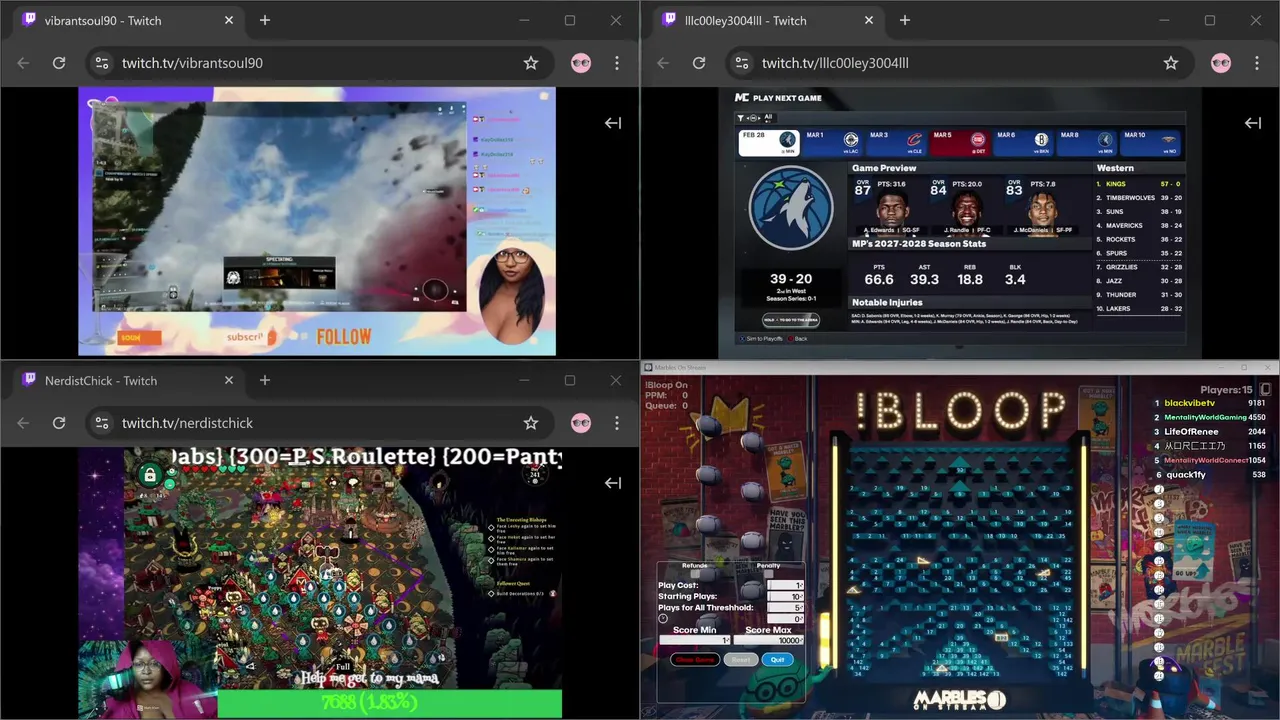Click Sim to Playoffs prompt
This screenshot has height=720, width=1280.
763,339
